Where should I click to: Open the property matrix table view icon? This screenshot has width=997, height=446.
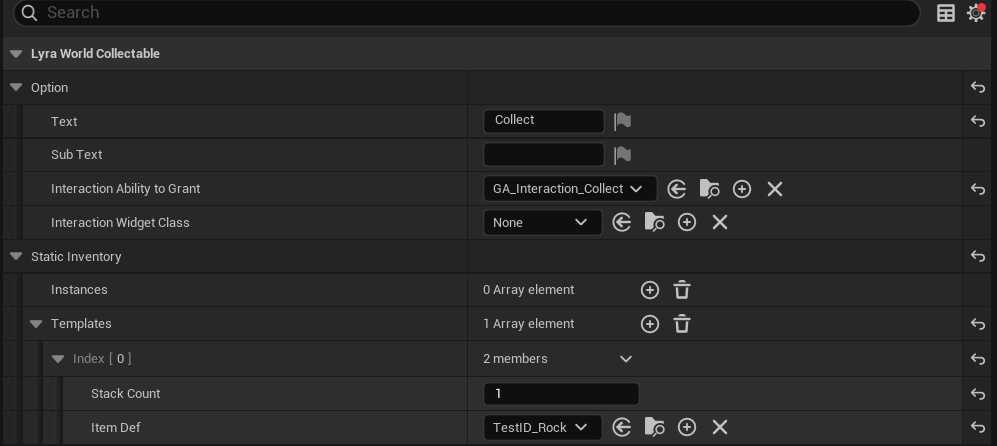(946, 13)
